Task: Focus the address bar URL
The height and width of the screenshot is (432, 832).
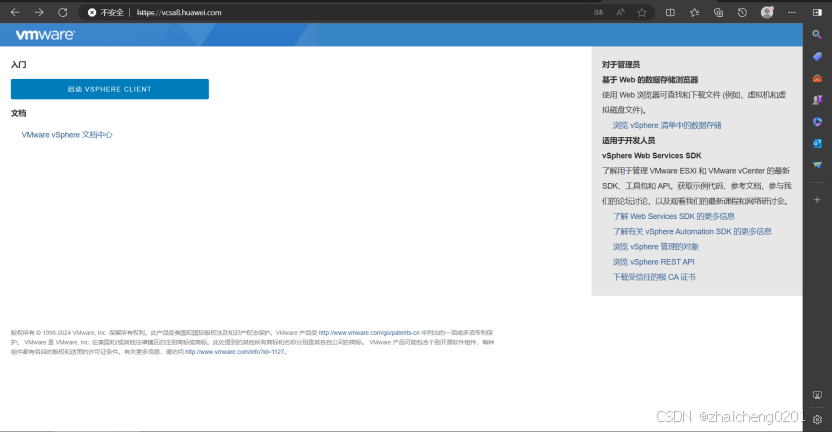Action: [179, 12]
